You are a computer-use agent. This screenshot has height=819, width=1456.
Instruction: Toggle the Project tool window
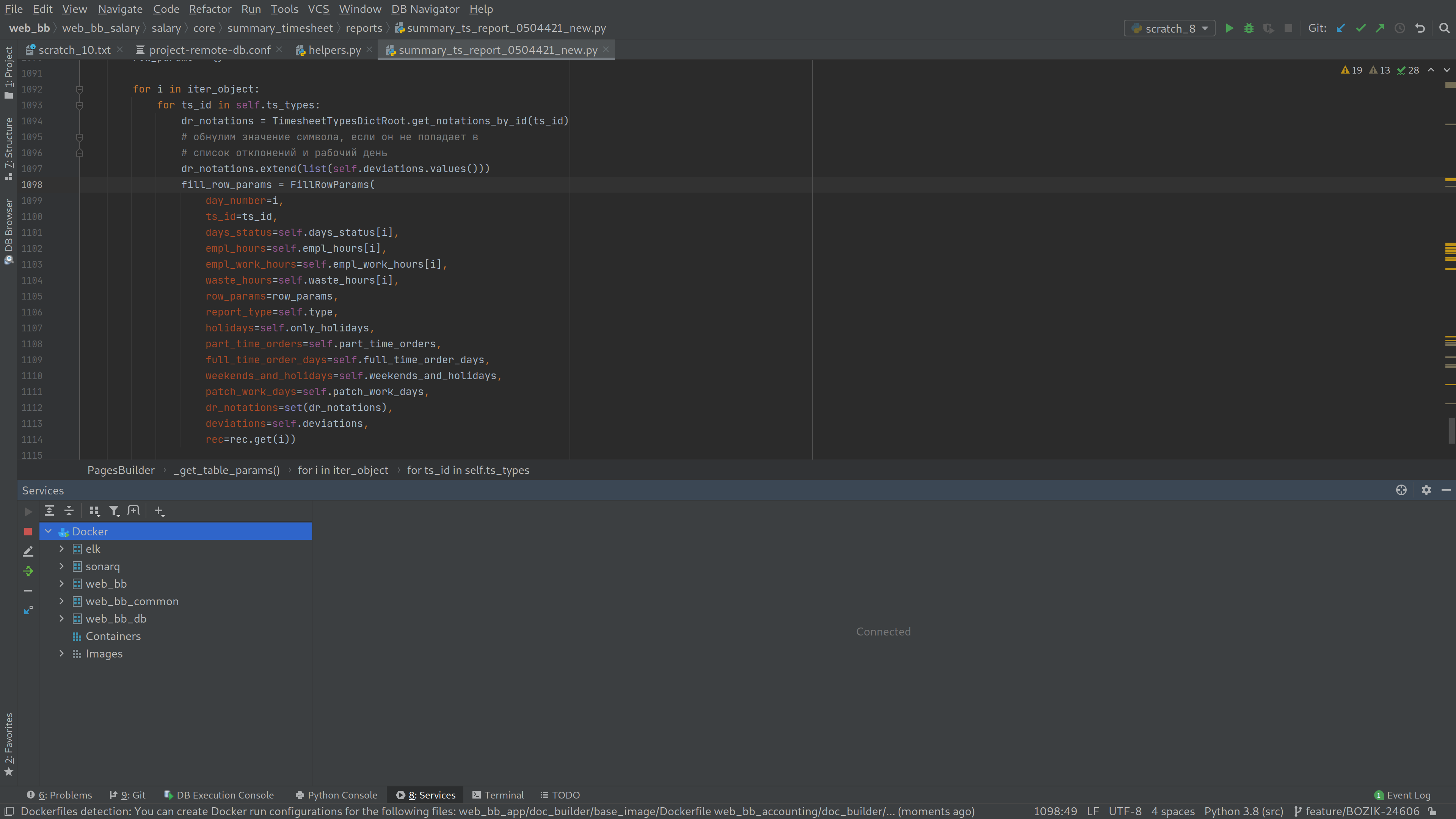point(8,72)
